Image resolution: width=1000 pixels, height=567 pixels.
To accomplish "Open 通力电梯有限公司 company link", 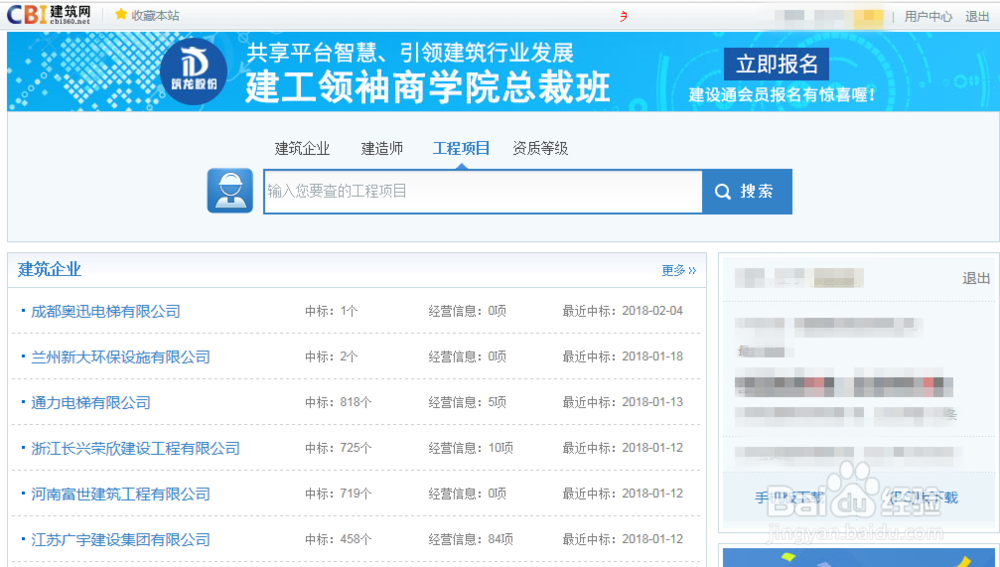I will [x=91, y=402].
